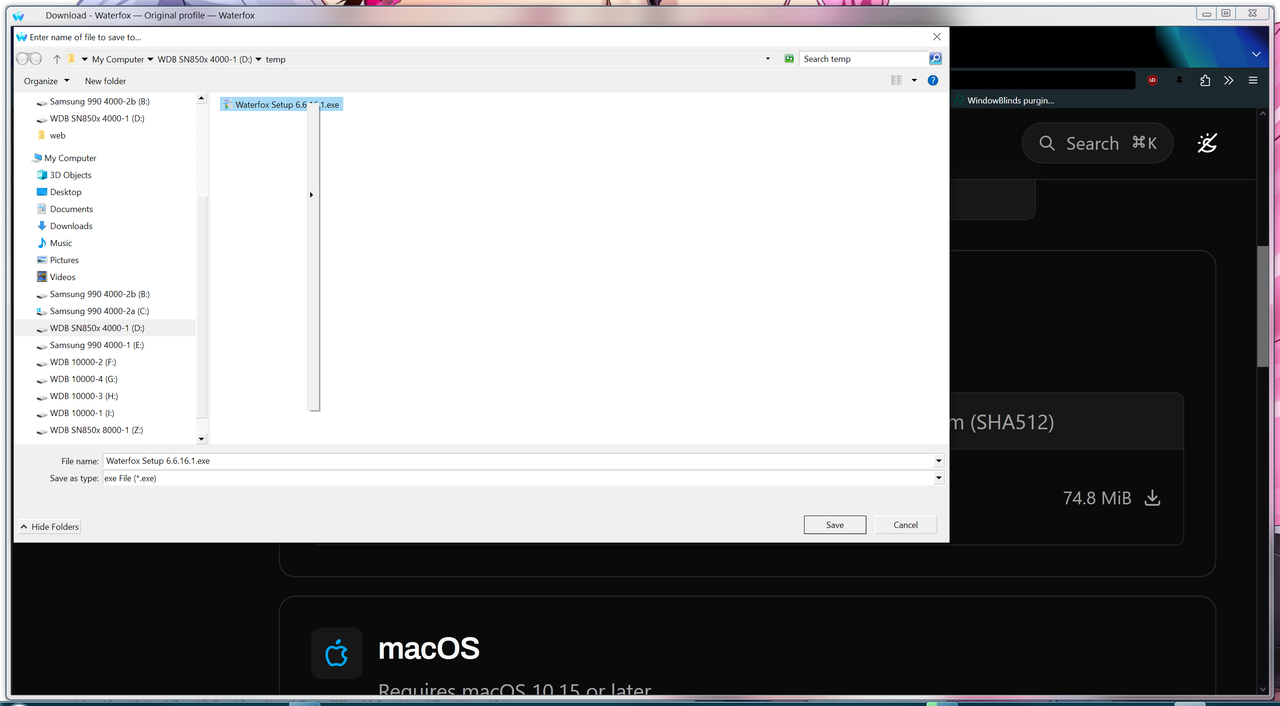Click the up-one-level arrow in save dialog

tap(57, 59)
